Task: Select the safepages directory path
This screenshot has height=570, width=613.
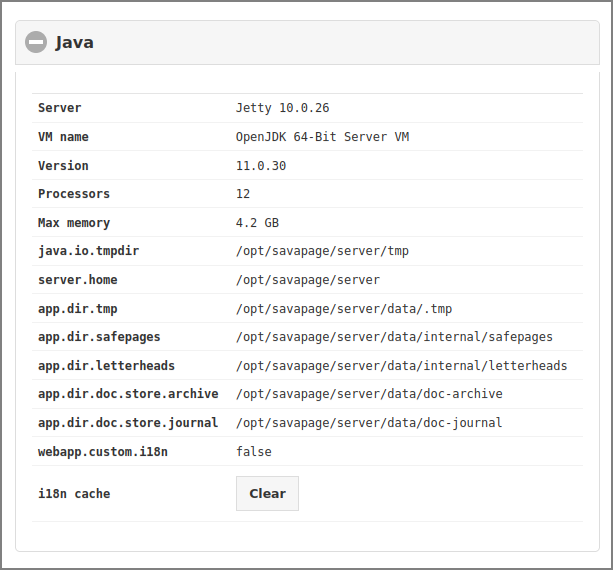Action: (x=394, y=337)
